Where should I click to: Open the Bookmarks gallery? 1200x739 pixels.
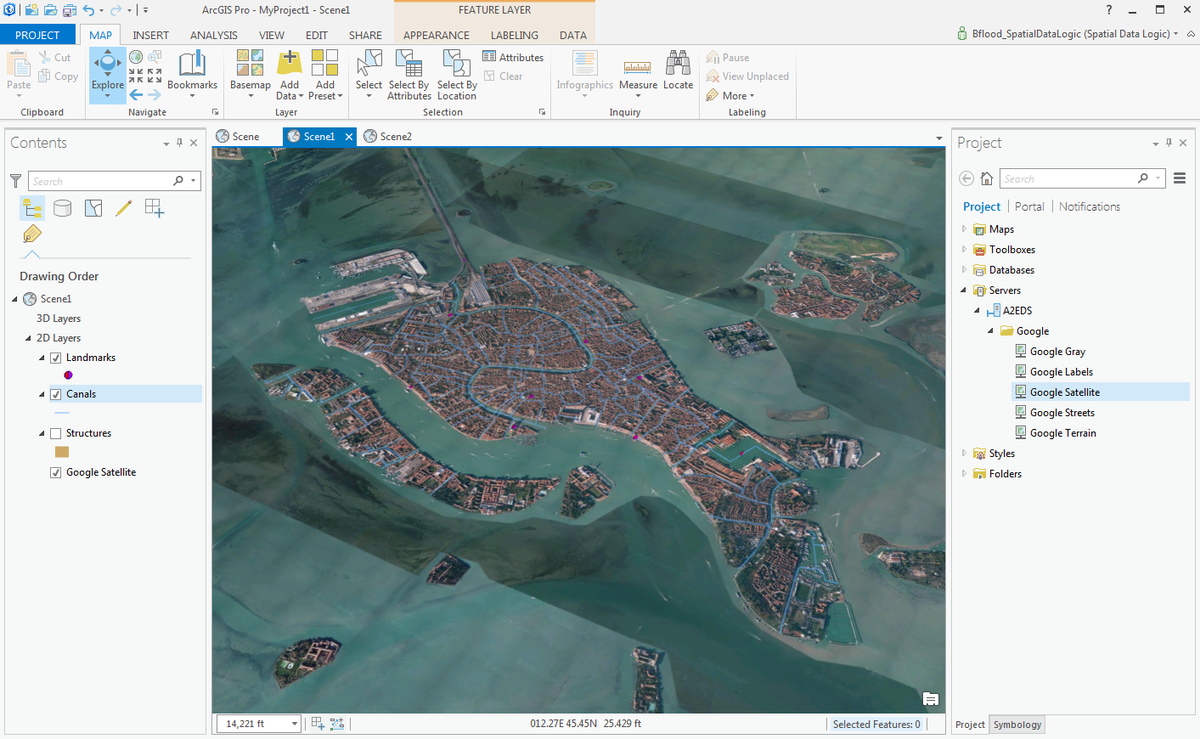click(192, 73)
